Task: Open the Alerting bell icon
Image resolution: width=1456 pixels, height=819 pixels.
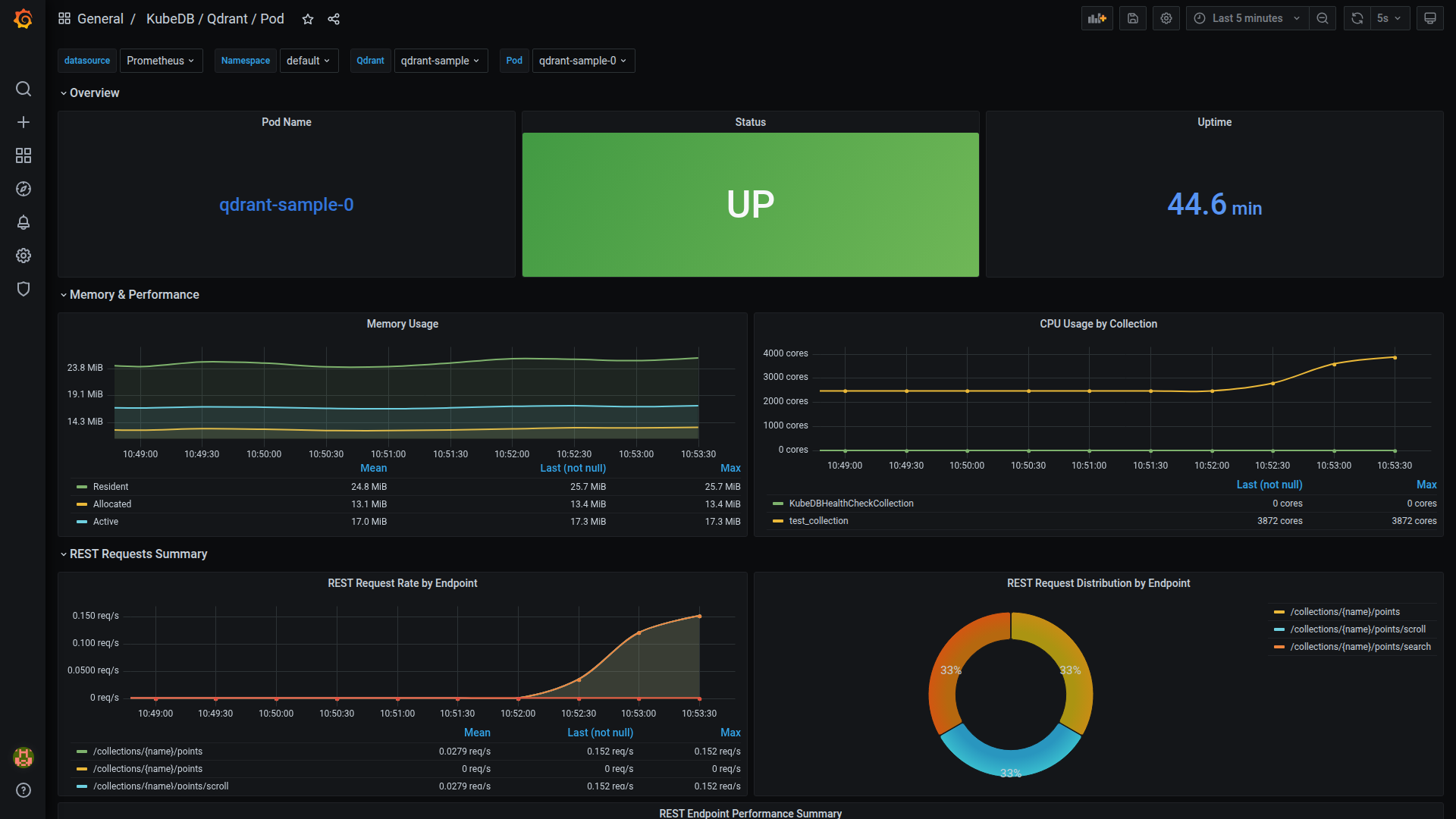Action: (24, 222)
